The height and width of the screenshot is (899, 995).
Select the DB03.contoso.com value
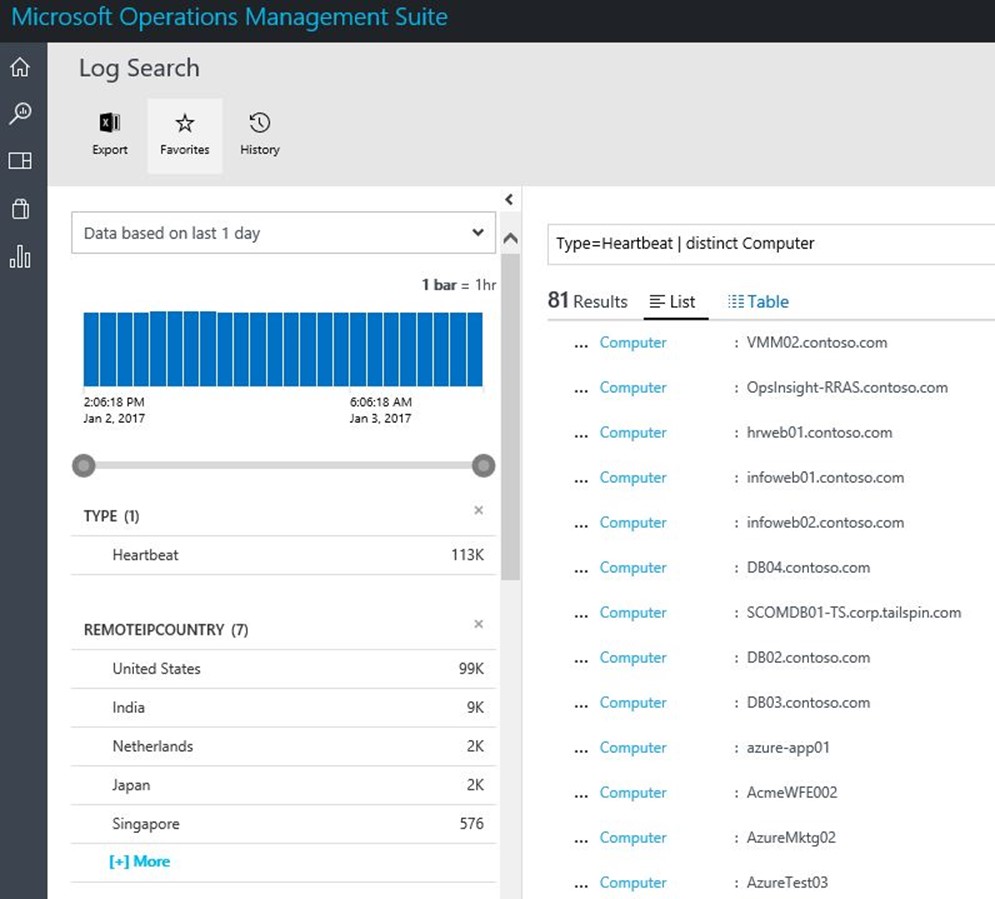[x=808, y=703]
